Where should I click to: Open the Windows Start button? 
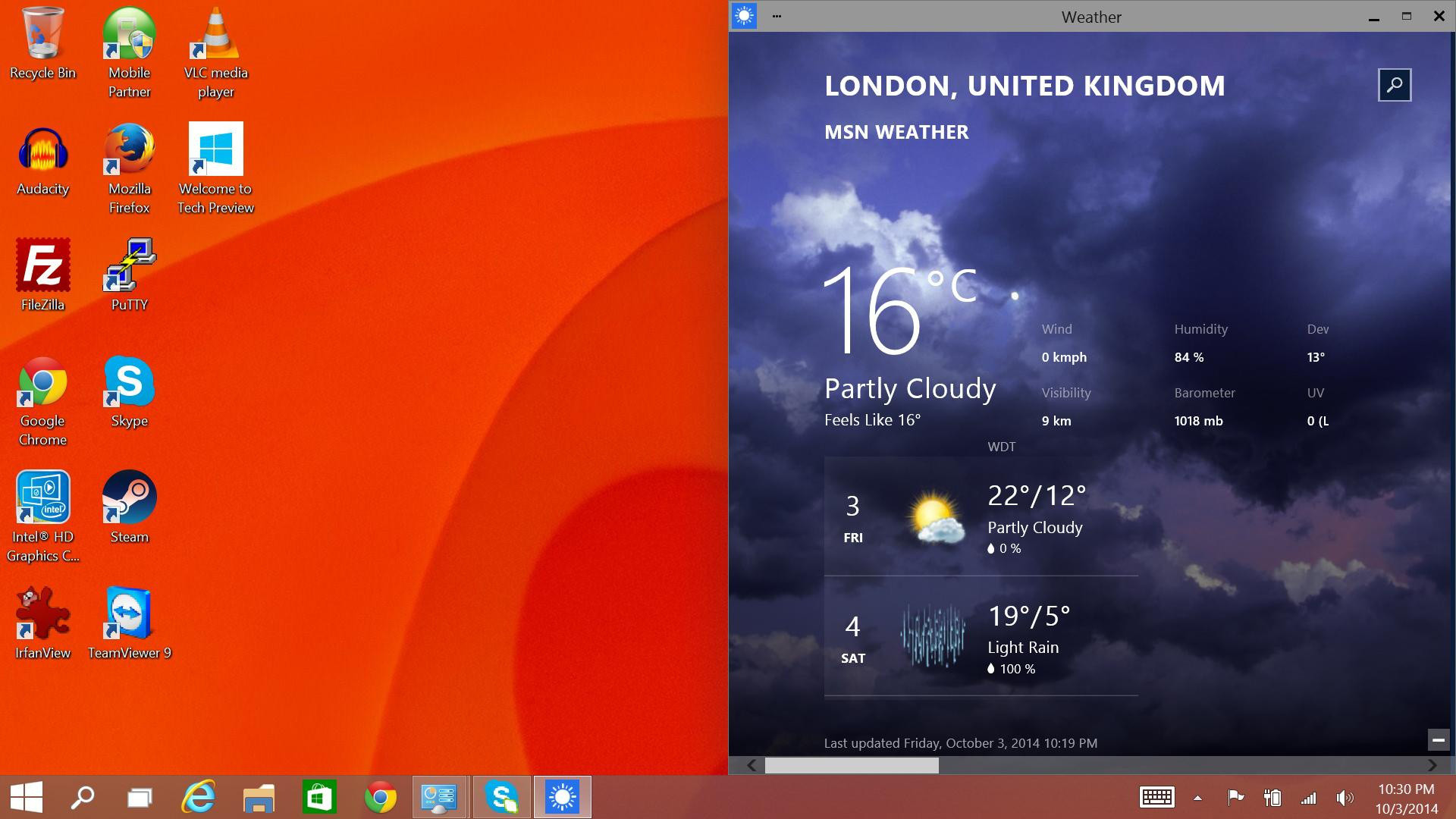tap(27, 798)
